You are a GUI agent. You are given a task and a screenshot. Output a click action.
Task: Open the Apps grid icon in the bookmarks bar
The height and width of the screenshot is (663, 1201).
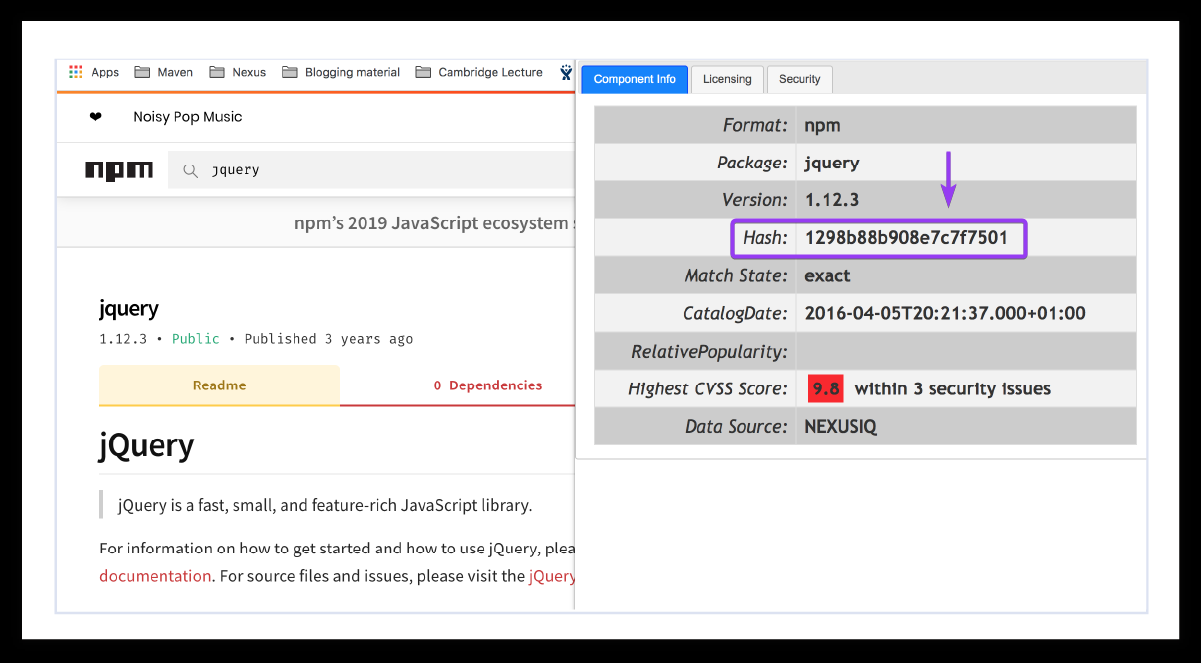tap(76, 71)
